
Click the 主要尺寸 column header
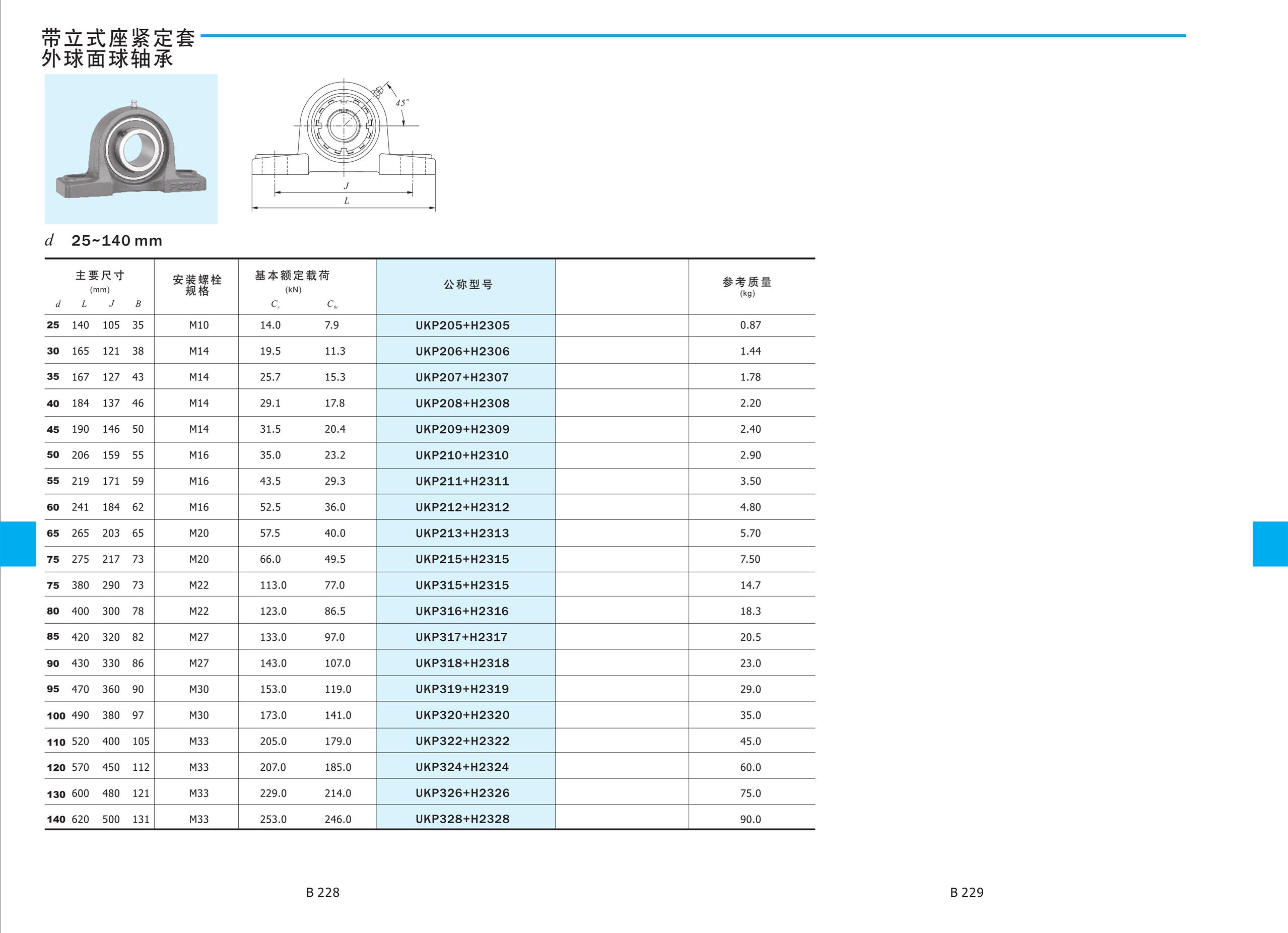pos(100,276)
